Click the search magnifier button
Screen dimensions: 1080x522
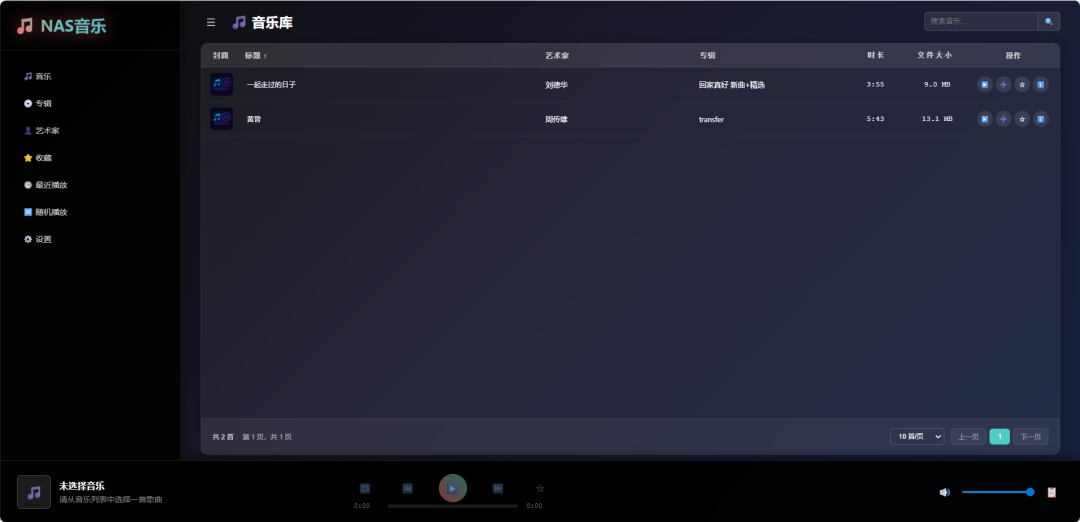coord(1048,21)
